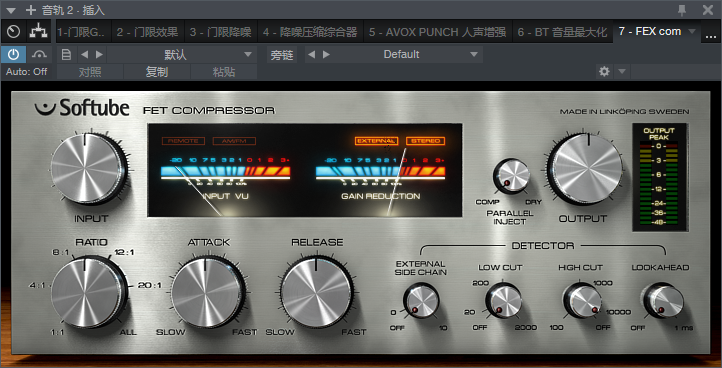Open the Default sidechain dropdown
The height and width of the screenshot is (368, 722).
tap(401, 55)
